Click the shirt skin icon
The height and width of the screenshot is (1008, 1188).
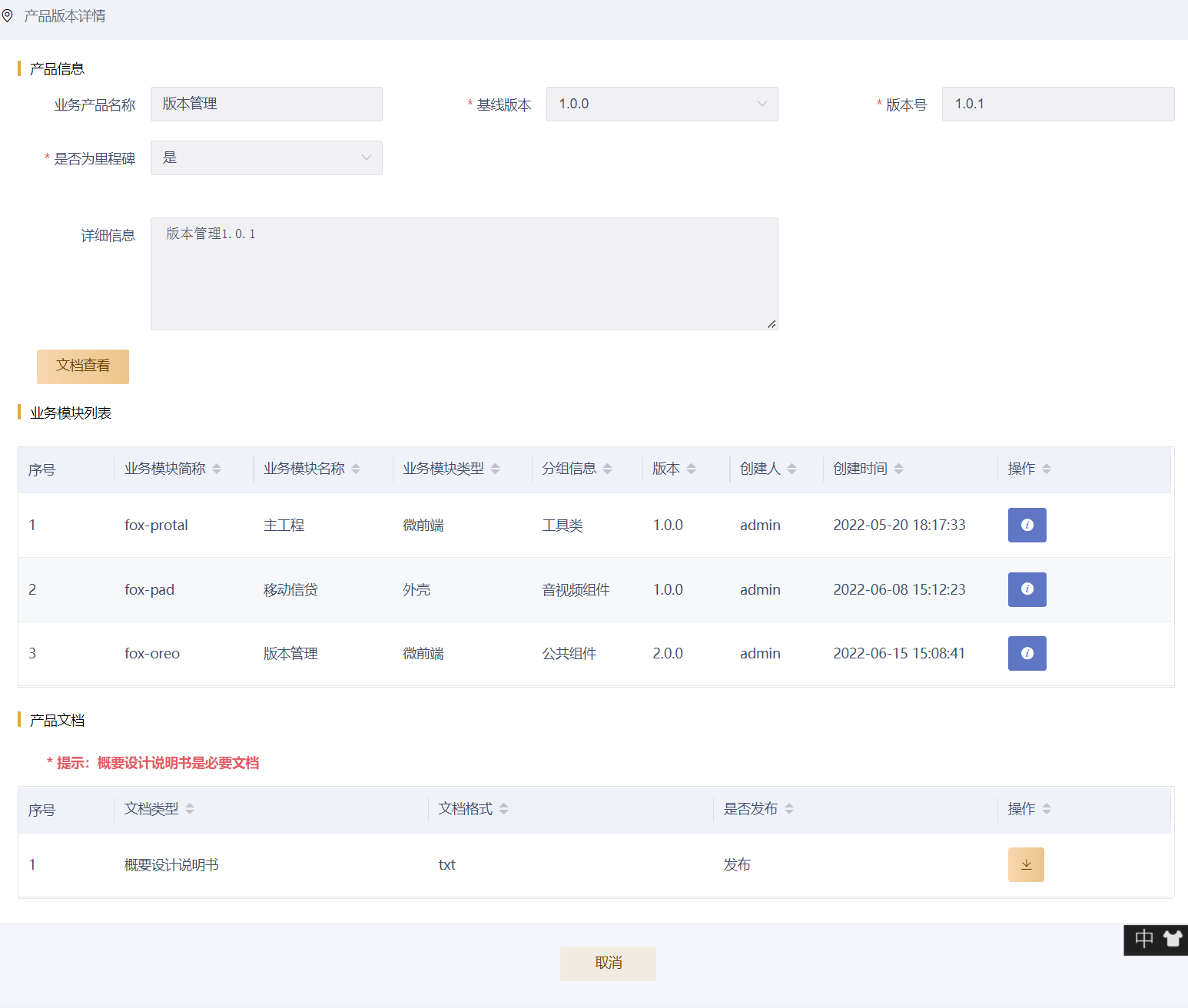tap(1173, 939)
